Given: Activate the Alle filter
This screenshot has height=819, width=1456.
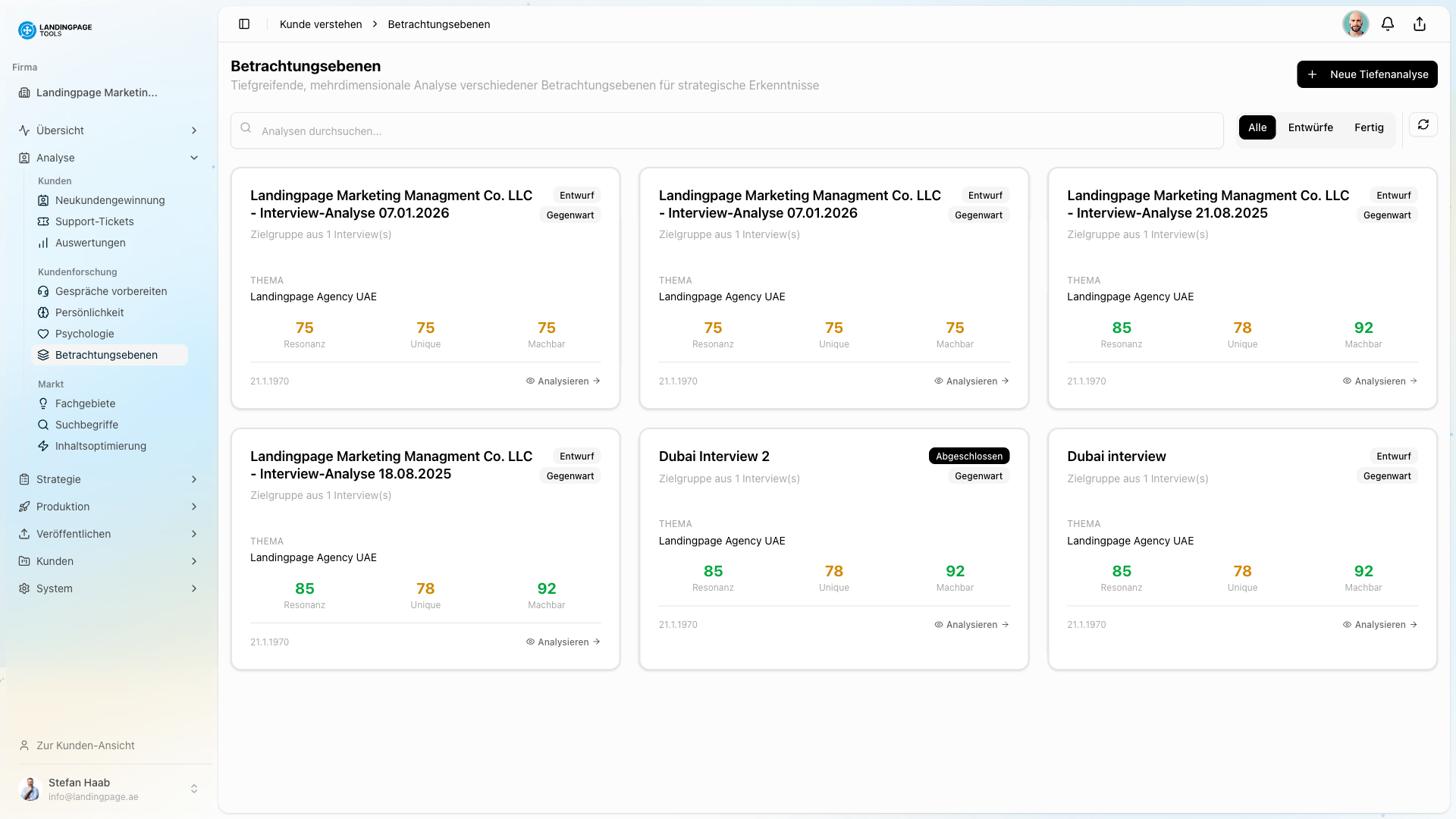Looking at the screenshot, I should (x=1257, y=127).
